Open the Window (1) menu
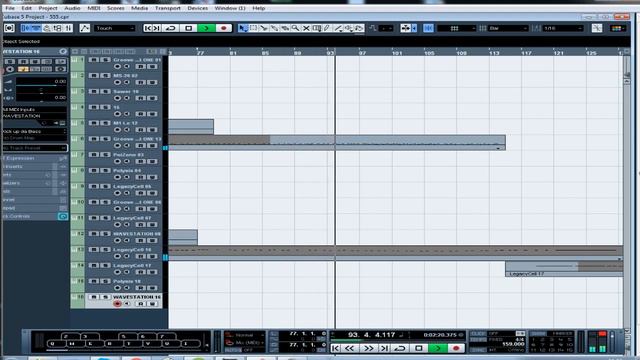This screenshot has height=360, width=640. (x=230, y=8)
